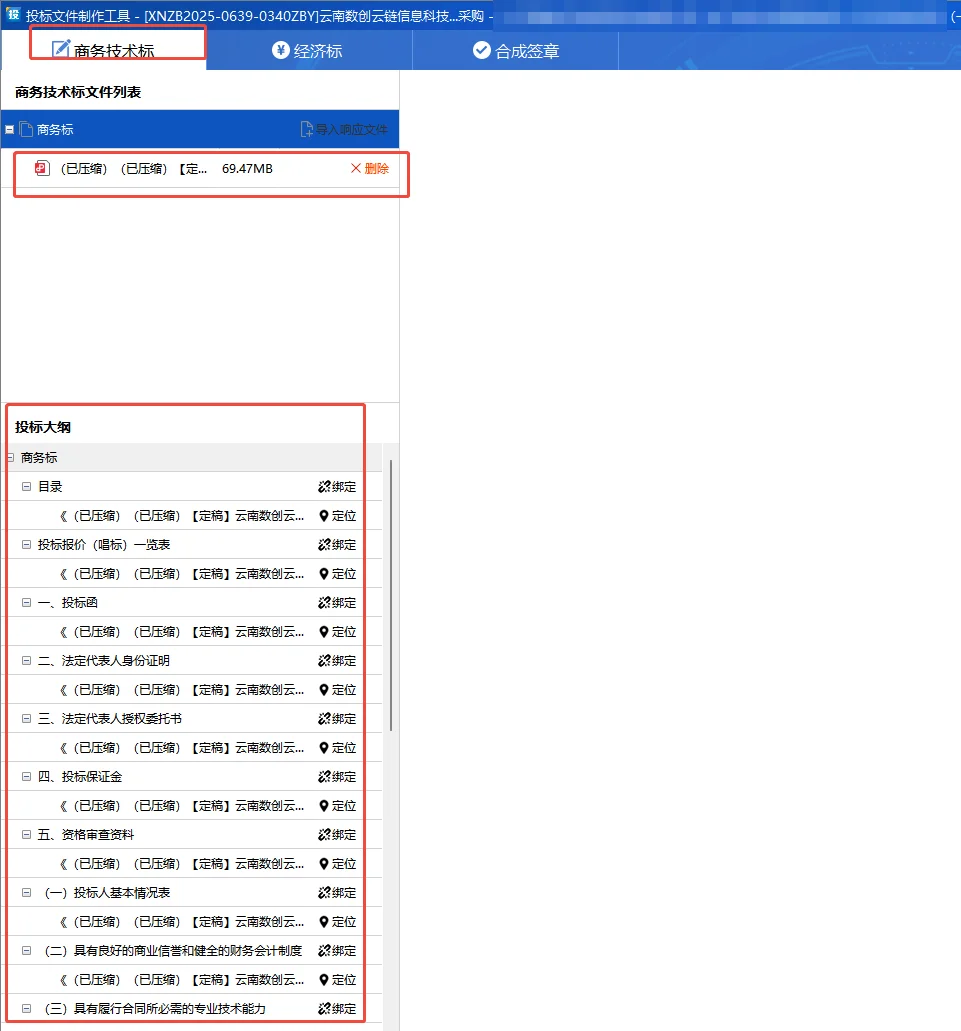Click 定位 under 五、资格审查资料
Viewport: 961px width, 1031px height.
click(x=337, y=863)
